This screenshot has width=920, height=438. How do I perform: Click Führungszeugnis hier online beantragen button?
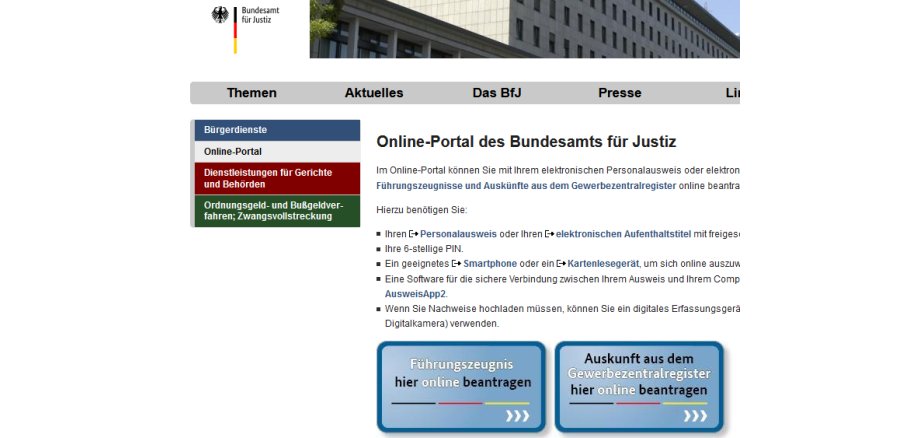pyautogui.click(x=461, y=386)
